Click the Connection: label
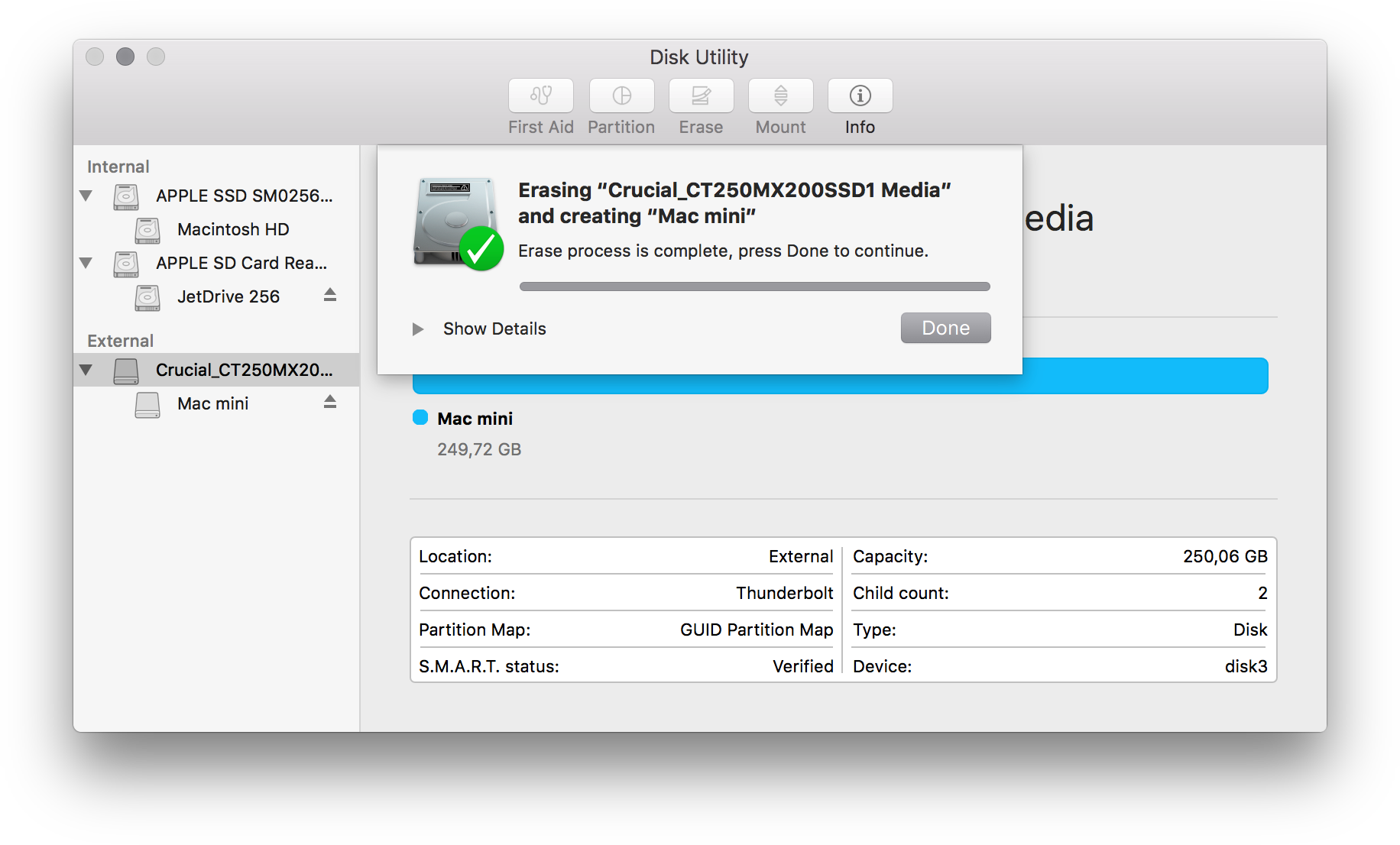This screenshot has height=845, width=1400. pyautogui.click(x=467, y=593)
